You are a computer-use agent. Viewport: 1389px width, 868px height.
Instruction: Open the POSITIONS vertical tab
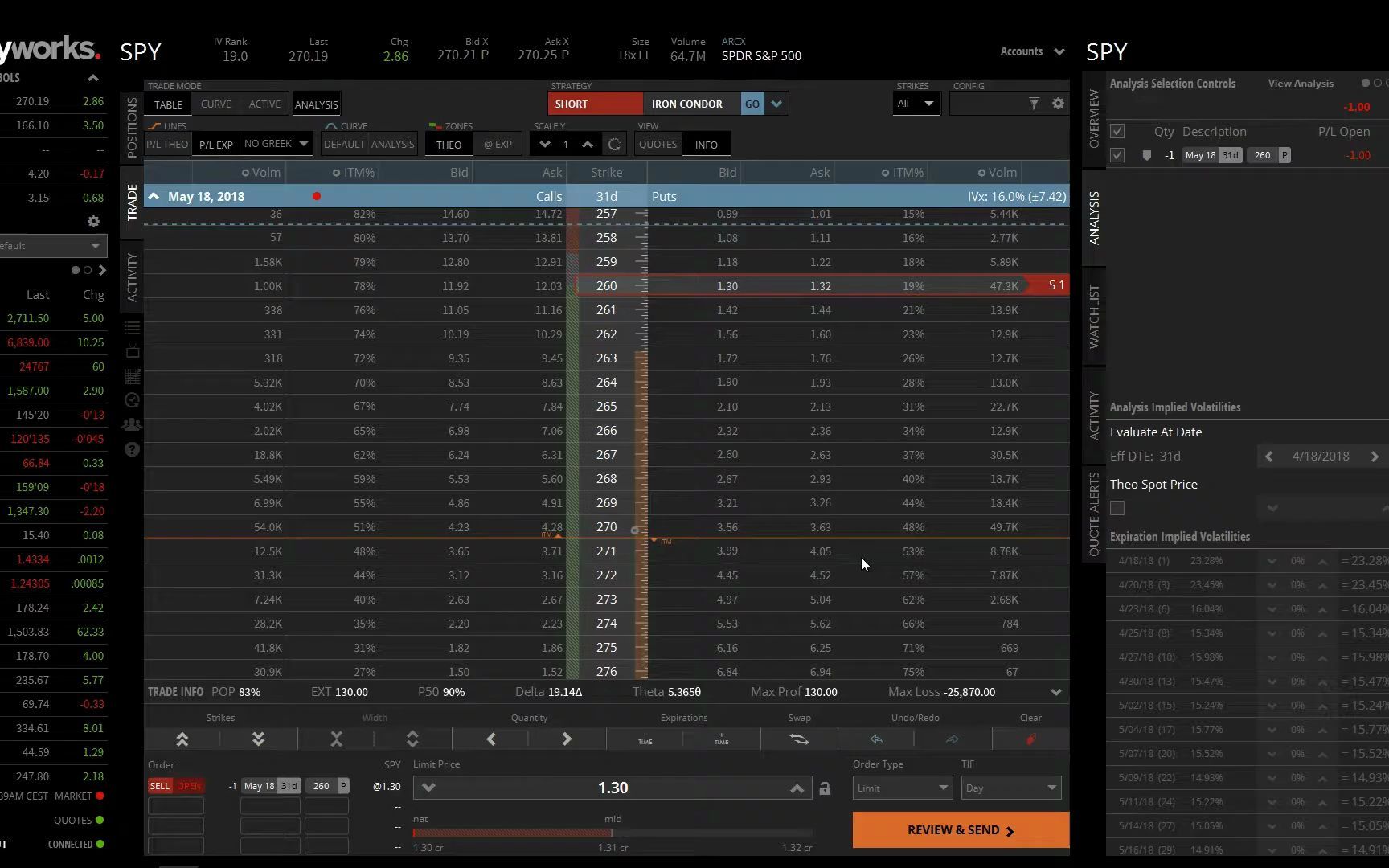(132, 127)
